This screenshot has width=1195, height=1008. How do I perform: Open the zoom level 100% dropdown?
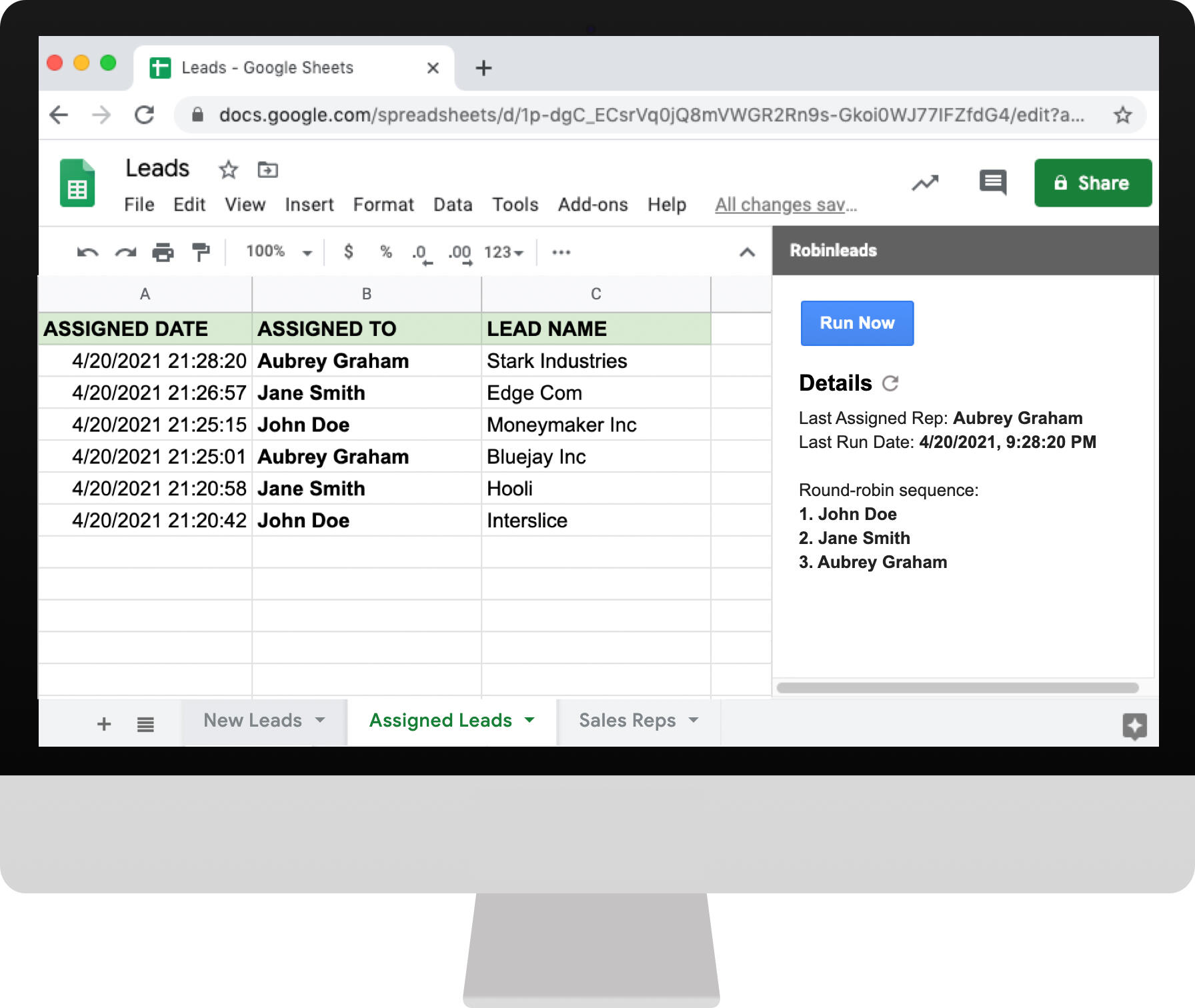tap(279, 251)
